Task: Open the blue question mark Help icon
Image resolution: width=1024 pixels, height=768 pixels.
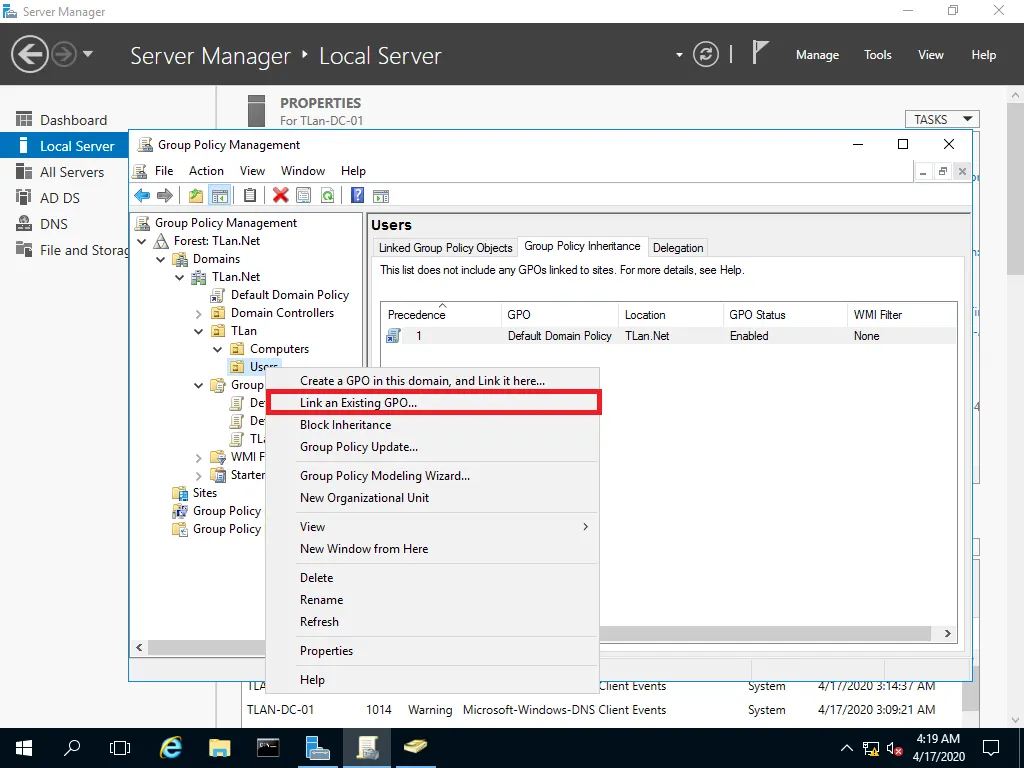Action: [357, 196]
